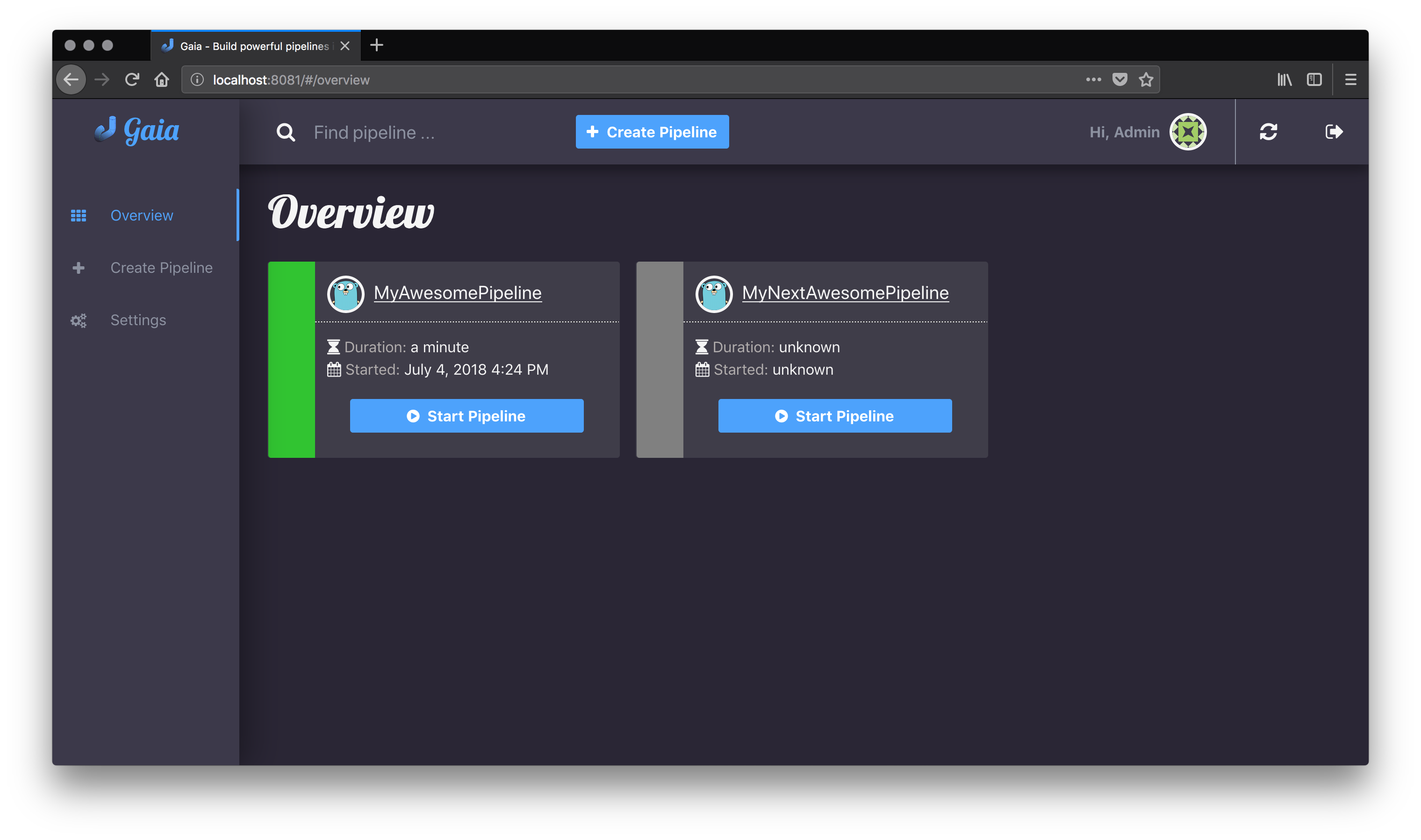Click the green status bar of MyAwesomePipeline
Screen dimensions: 1421x840
coord(291,359)
